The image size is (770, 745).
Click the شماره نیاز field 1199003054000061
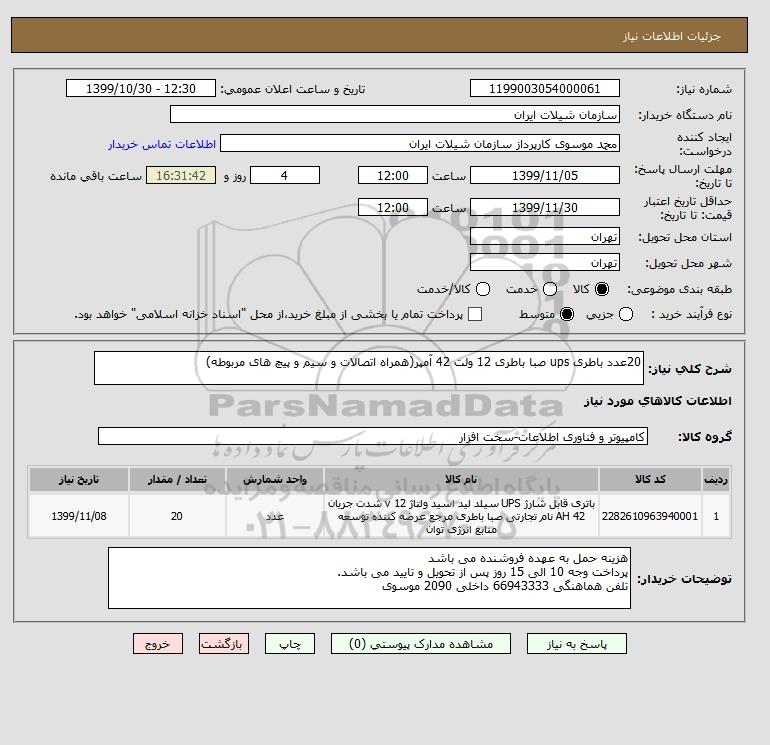coord(545,88)
